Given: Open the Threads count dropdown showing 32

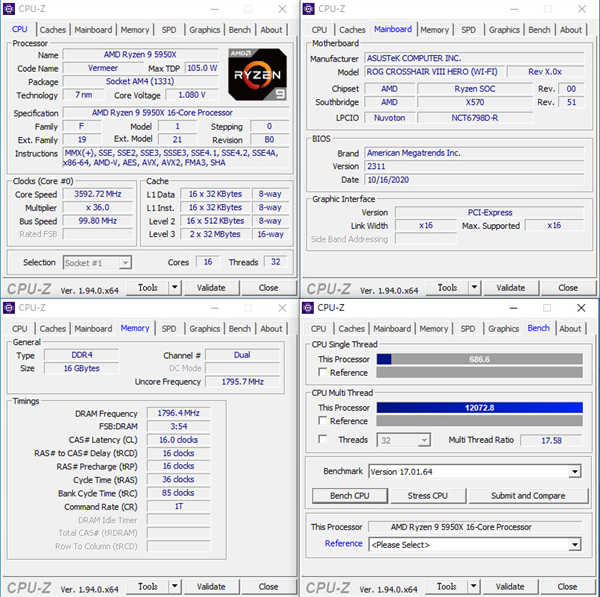Looking at the screenshot, I should click(424, 440).
